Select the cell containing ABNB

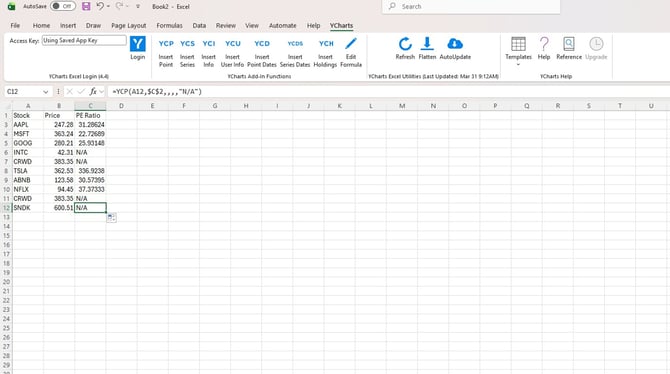28,180
